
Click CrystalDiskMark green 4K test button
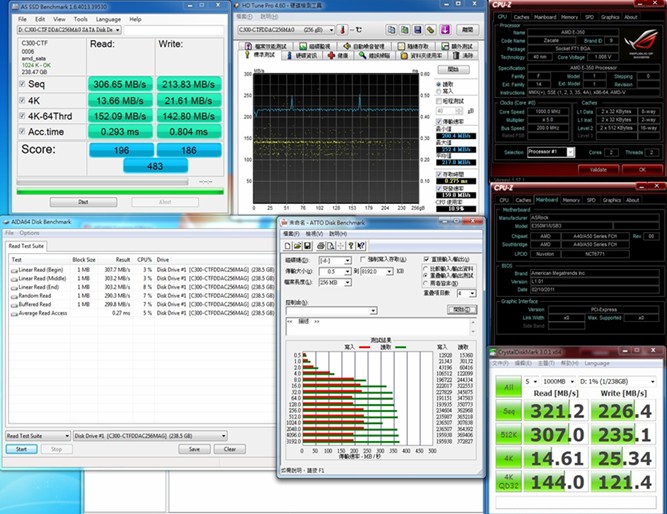pyautogui.click(x=509, y=458)
